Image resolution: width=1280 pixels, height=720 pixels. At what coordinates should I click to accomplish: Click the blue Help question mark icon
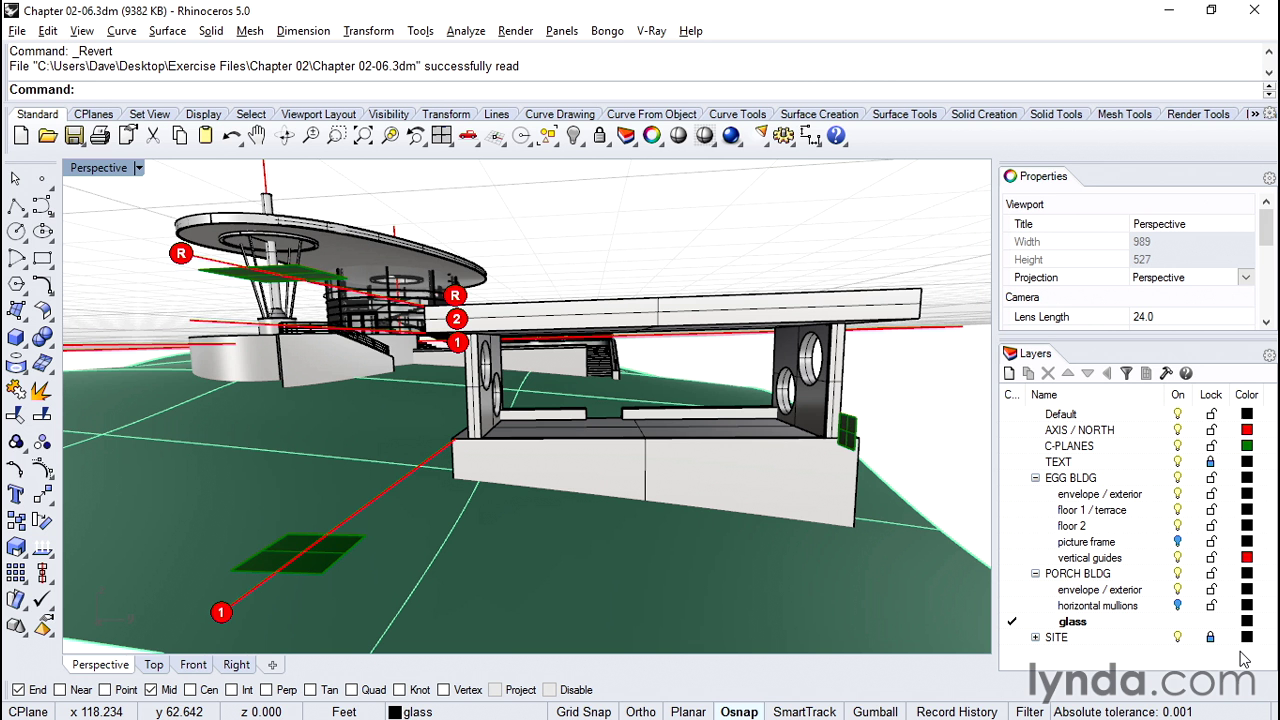coord(836,136)
